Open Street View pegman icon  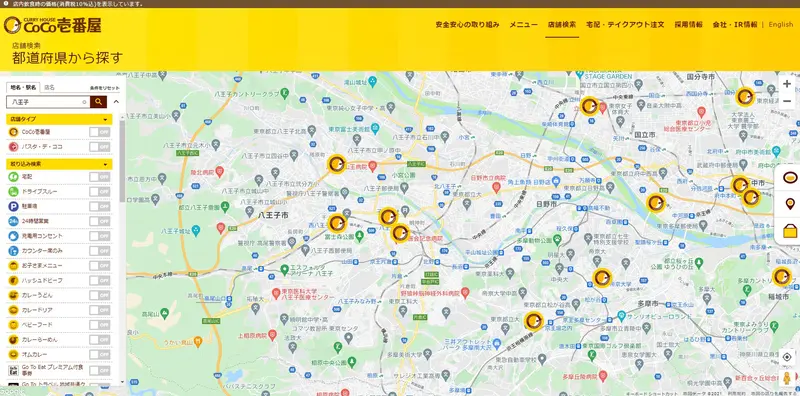click(787, 378)
